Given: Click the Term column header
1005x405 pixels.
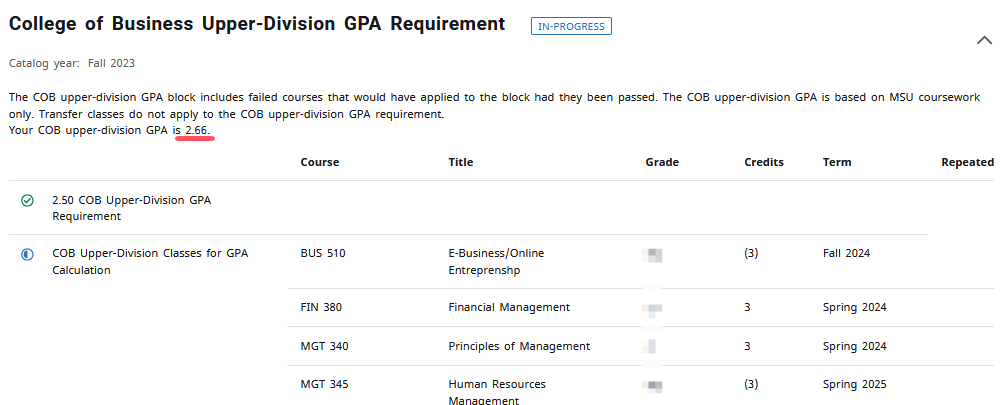Looking at the screenshot, I should click(x=837, y=162).
